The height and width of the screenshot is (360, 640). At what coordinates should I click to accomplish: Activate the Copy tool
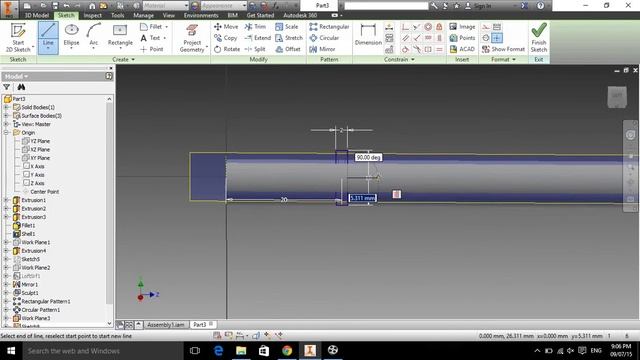225,38
